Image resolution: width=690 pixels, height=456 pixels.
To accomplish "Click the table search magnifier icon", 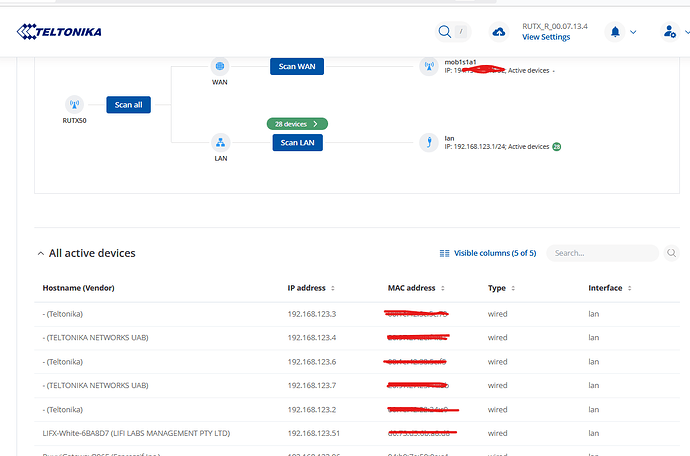I will point(672,253).
